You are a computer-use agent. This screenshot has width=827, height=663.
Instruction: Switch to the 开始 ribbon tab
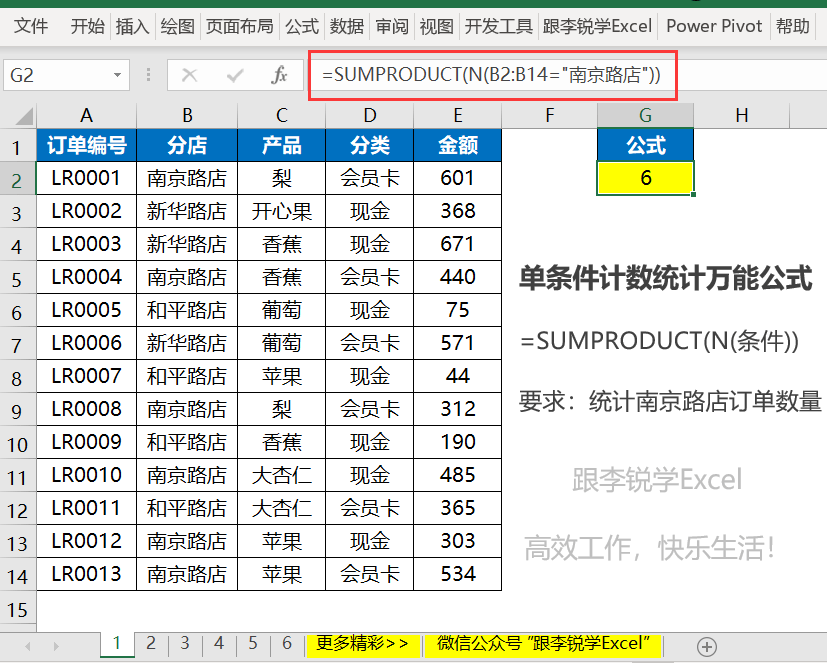click(86, 26)
